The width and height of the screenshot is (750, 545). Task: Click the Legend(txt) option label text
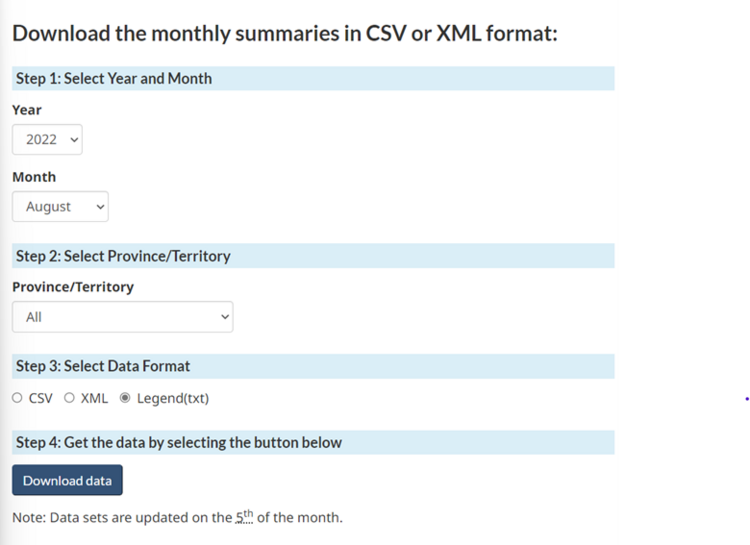(173, 398)
